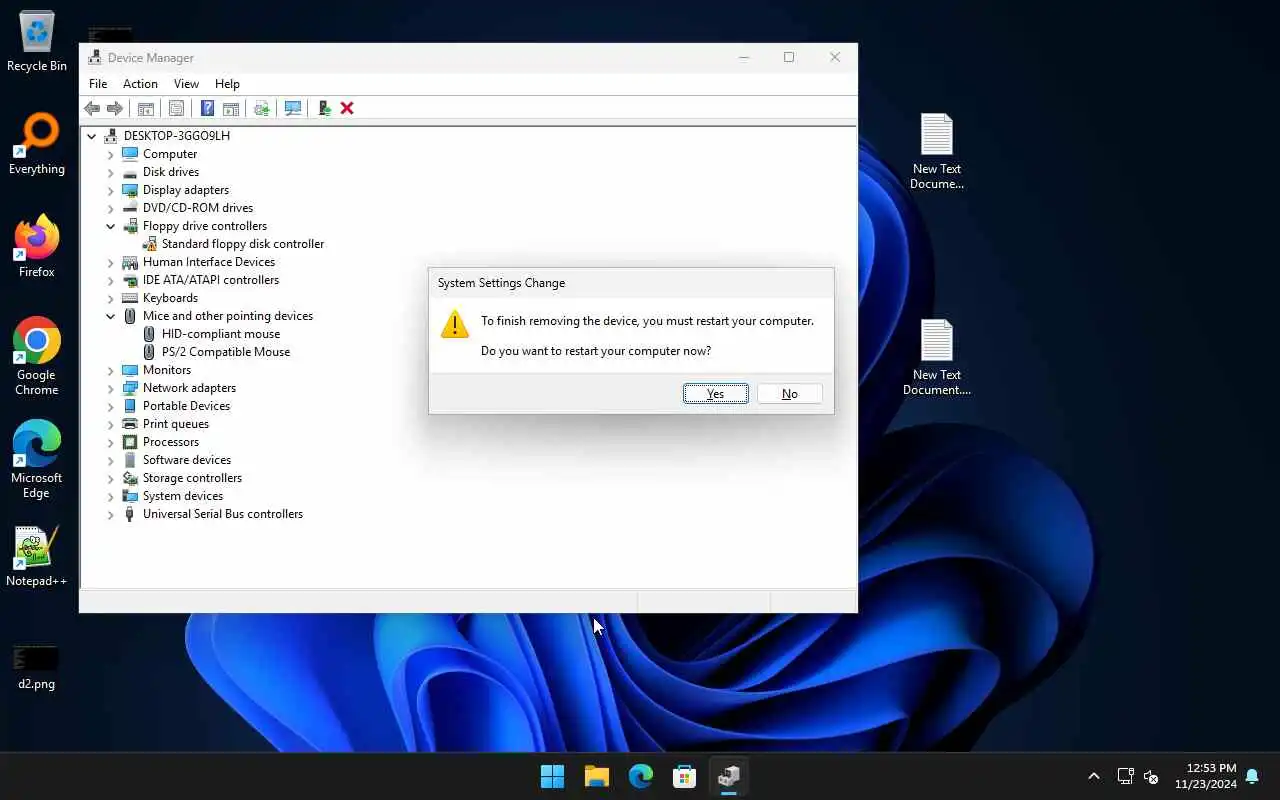Screen dimensions: 1280x800
Task: Click No in System Settings Change dialog
Action: pyautogui.click(x=790, y=394)
